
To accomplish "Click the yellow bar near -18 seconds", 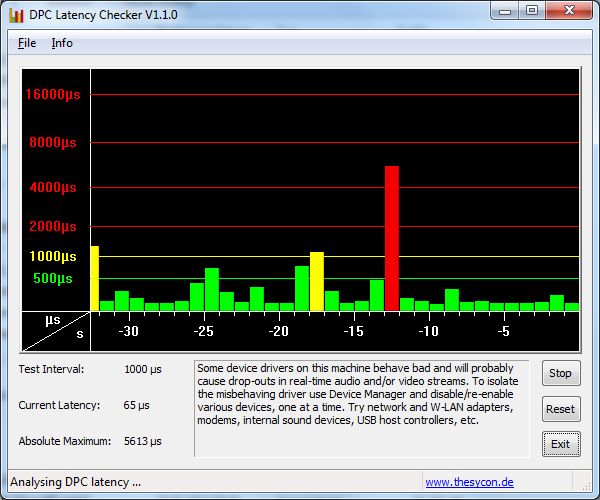I will point(317,281).
